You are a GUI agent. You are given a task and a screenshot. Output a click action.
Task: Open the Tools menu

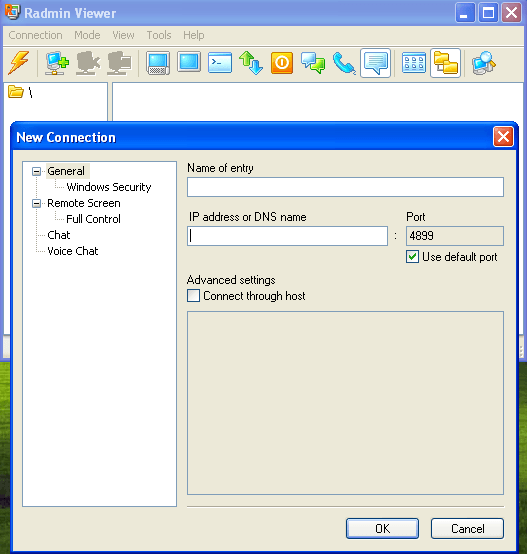tap(159, 35)
